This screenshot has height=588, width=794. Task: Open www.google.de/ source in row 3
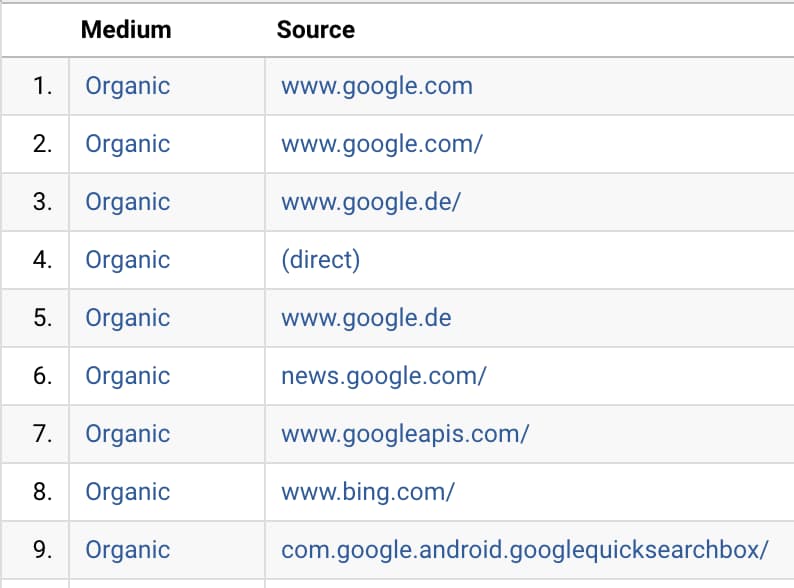click(371, 202)
